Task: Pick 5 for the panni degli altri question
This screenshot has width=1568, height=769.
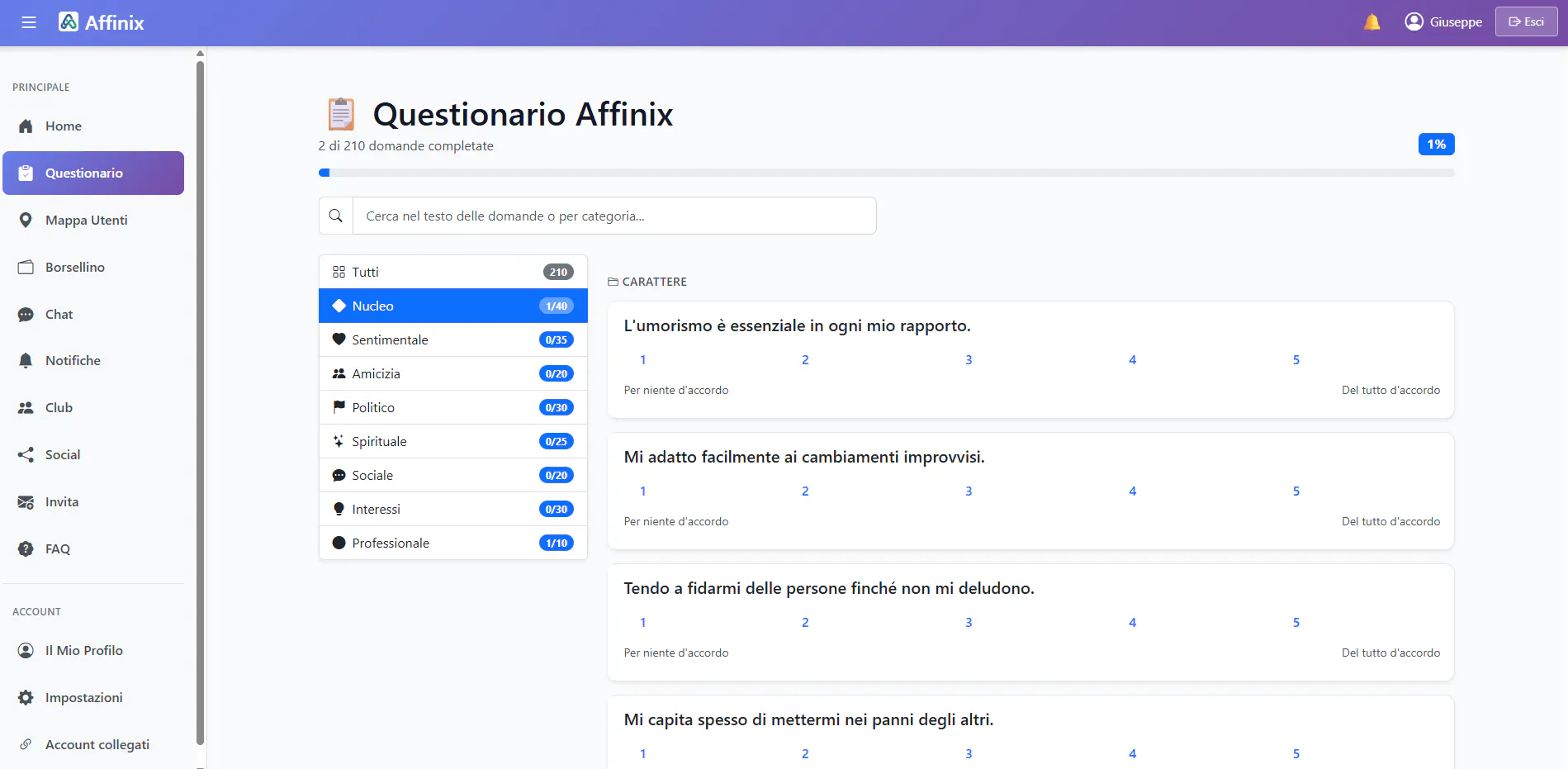Action: 1296,754
